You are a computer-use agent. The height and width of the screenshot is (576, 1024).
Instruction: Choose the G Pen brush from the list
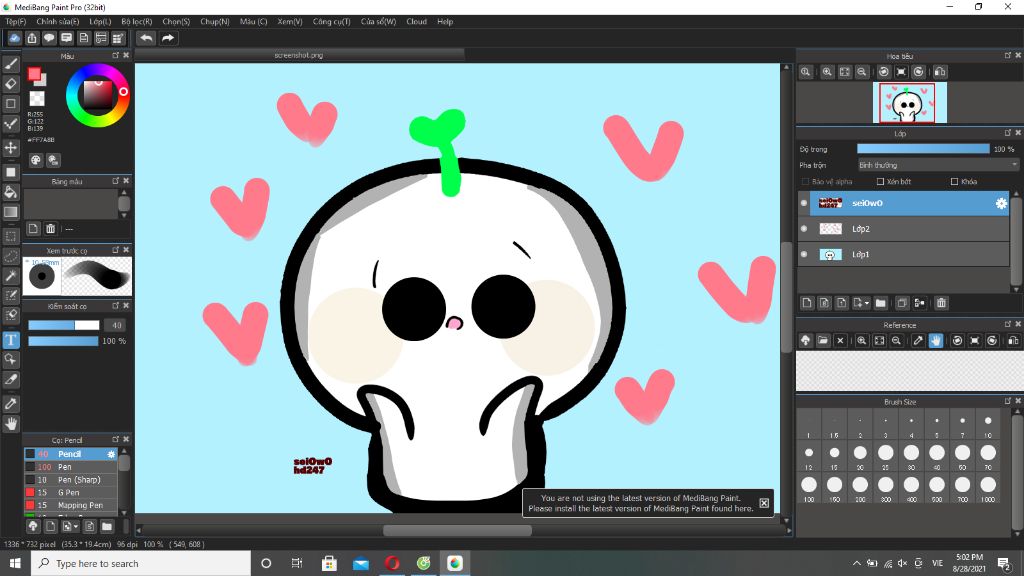coord(69,493)
